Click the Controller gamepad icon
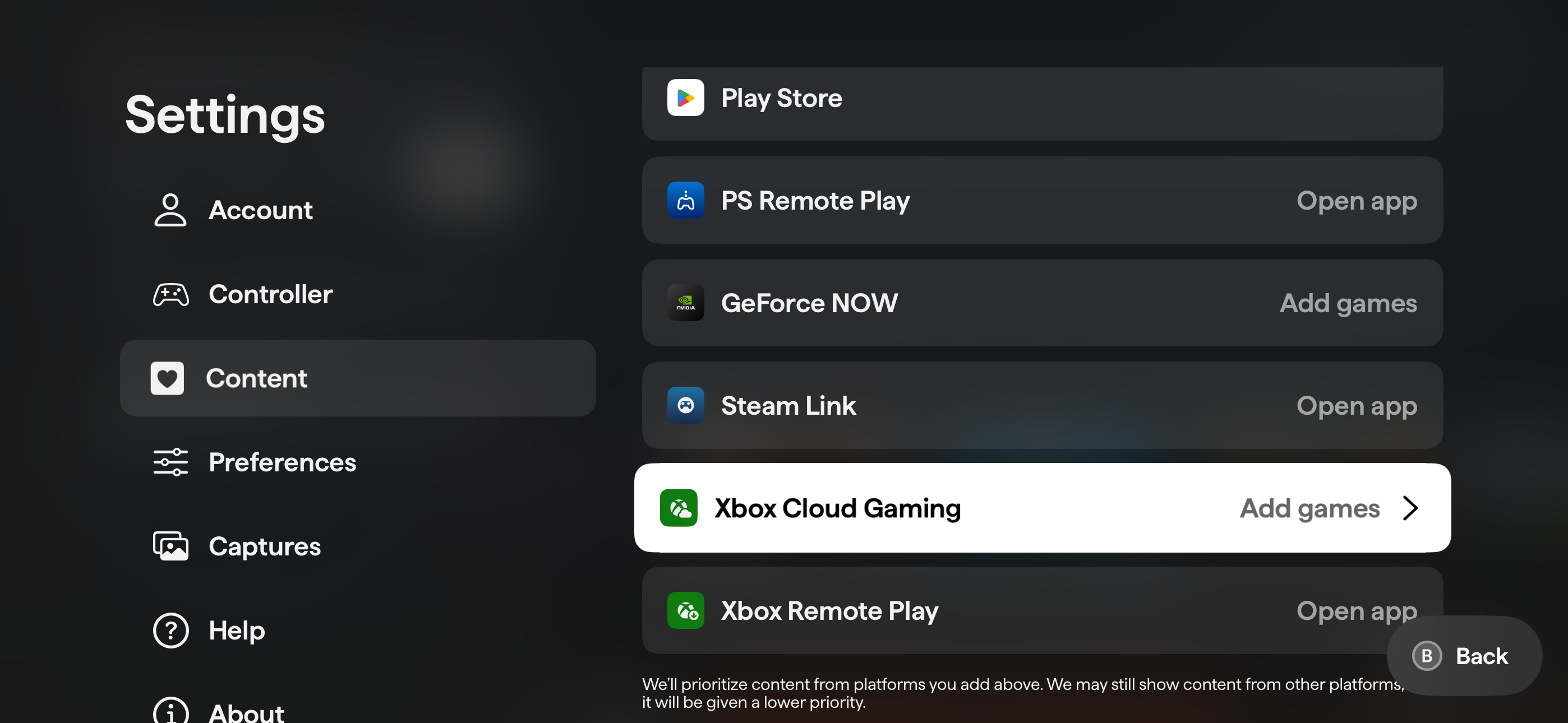 170,295
